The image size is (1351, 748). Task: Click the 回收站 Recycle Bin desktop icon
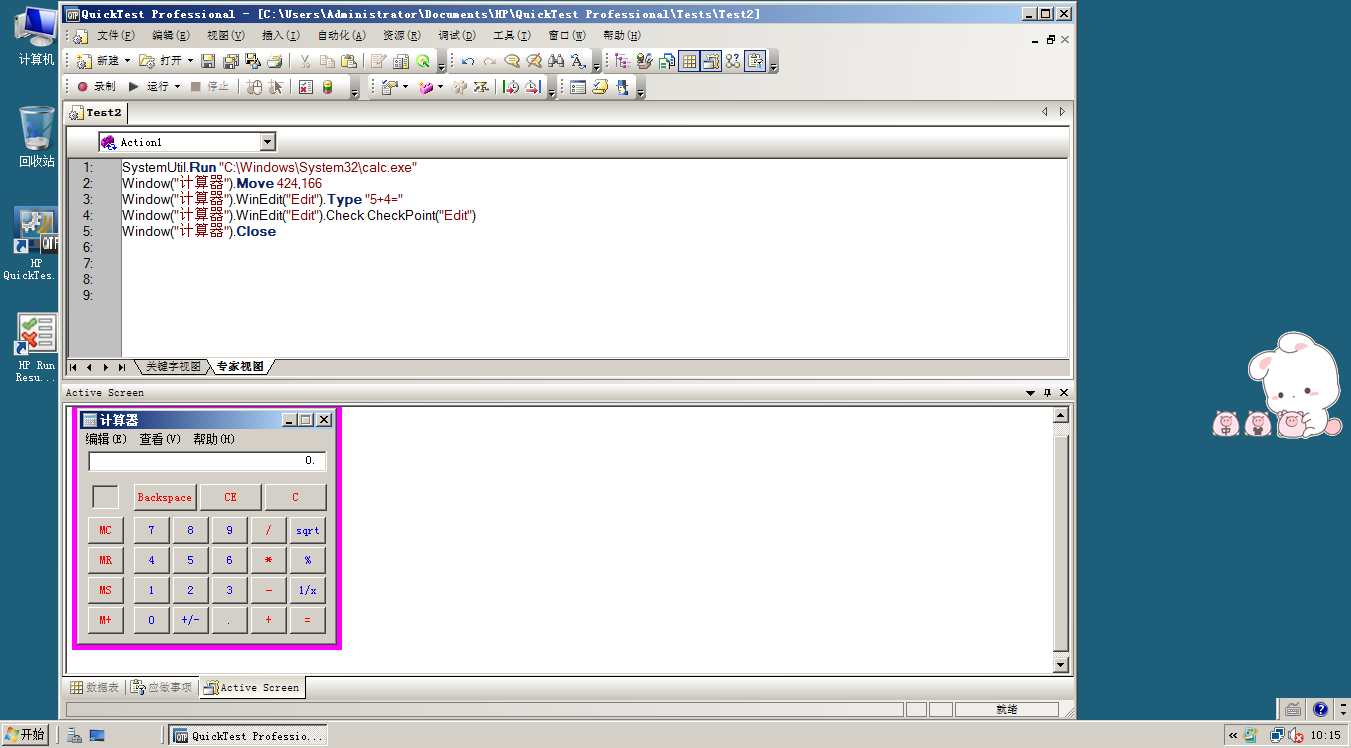[x=36, y=137]
